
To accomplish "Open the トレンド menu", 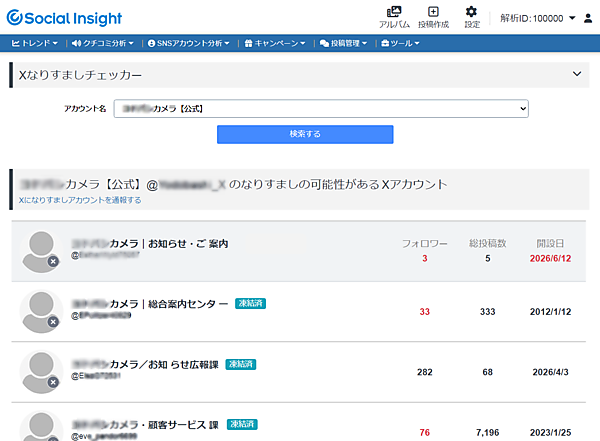I will (35, 43).
